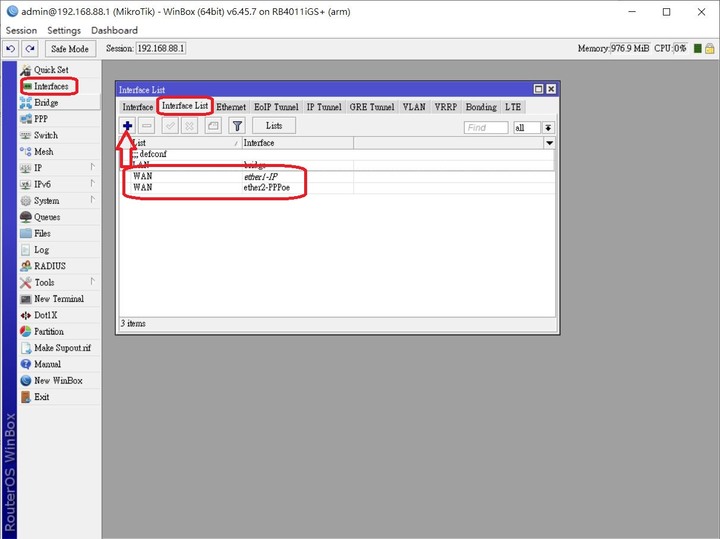Switch to the Bonding tab

tap(481, 107)
